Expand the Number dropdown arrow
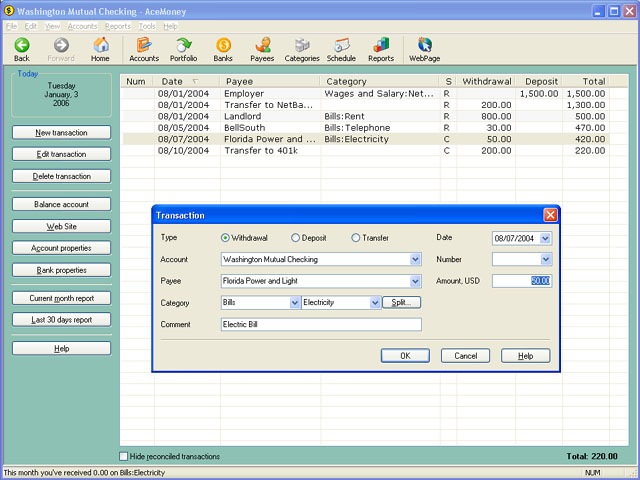The image size is (640, 480). coord(545,260)
